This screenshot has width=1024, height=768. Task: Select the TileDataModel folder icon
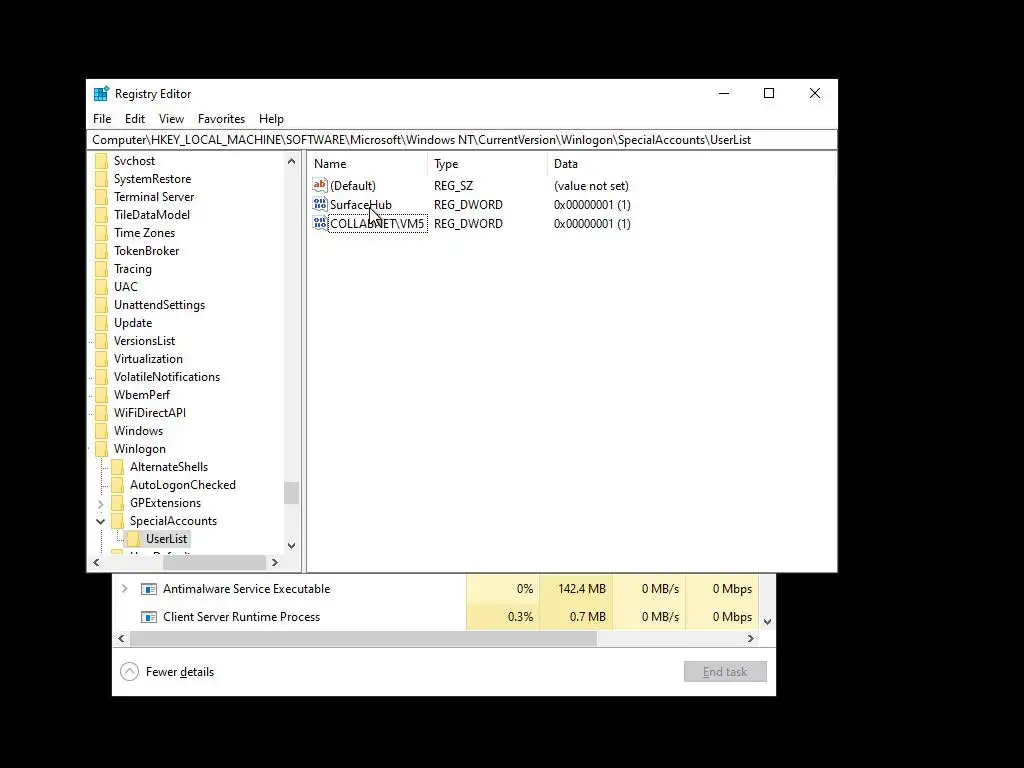[101, 215]
